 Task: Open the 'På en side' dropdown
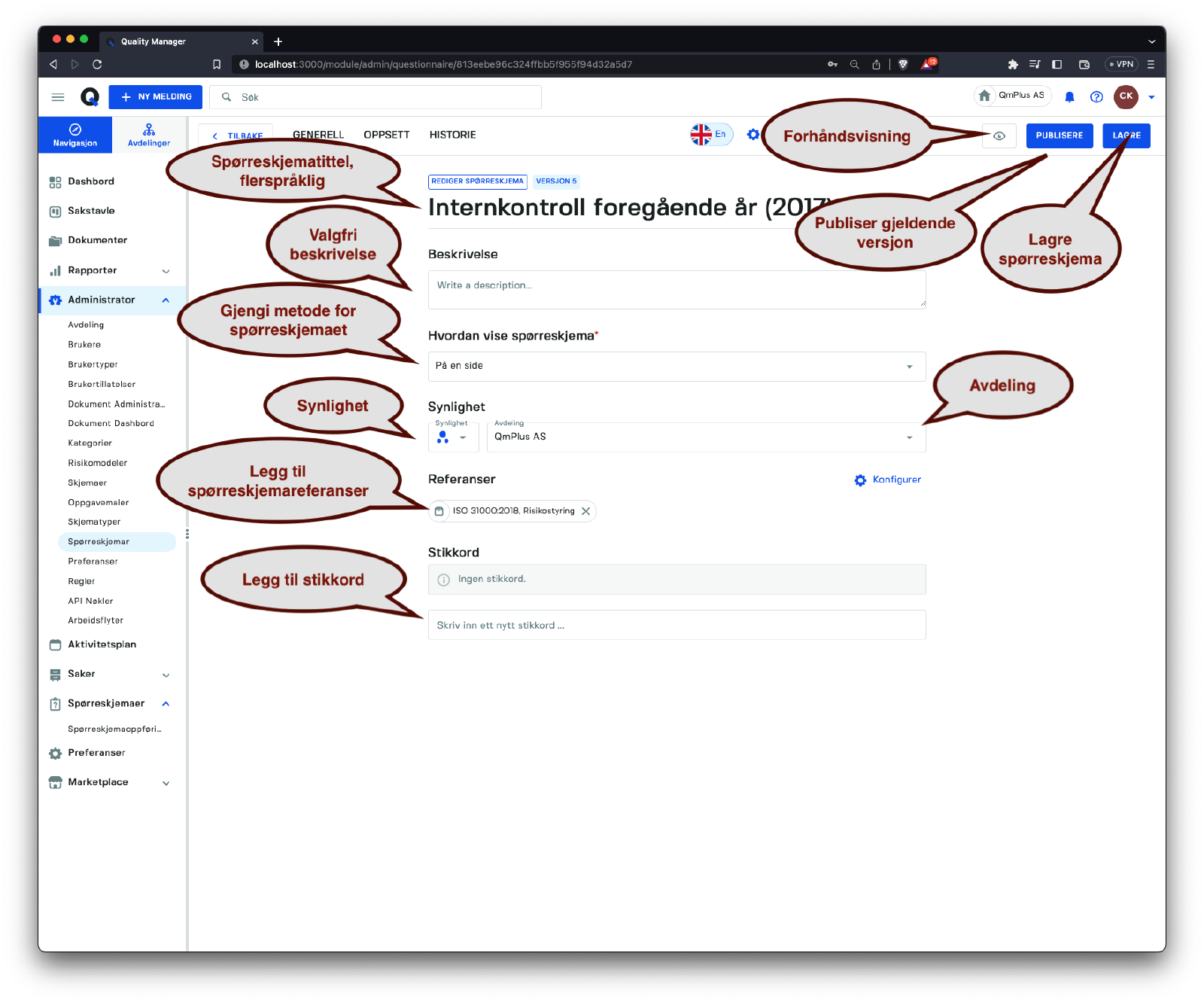pyautogui.click(x=676, y=367)
